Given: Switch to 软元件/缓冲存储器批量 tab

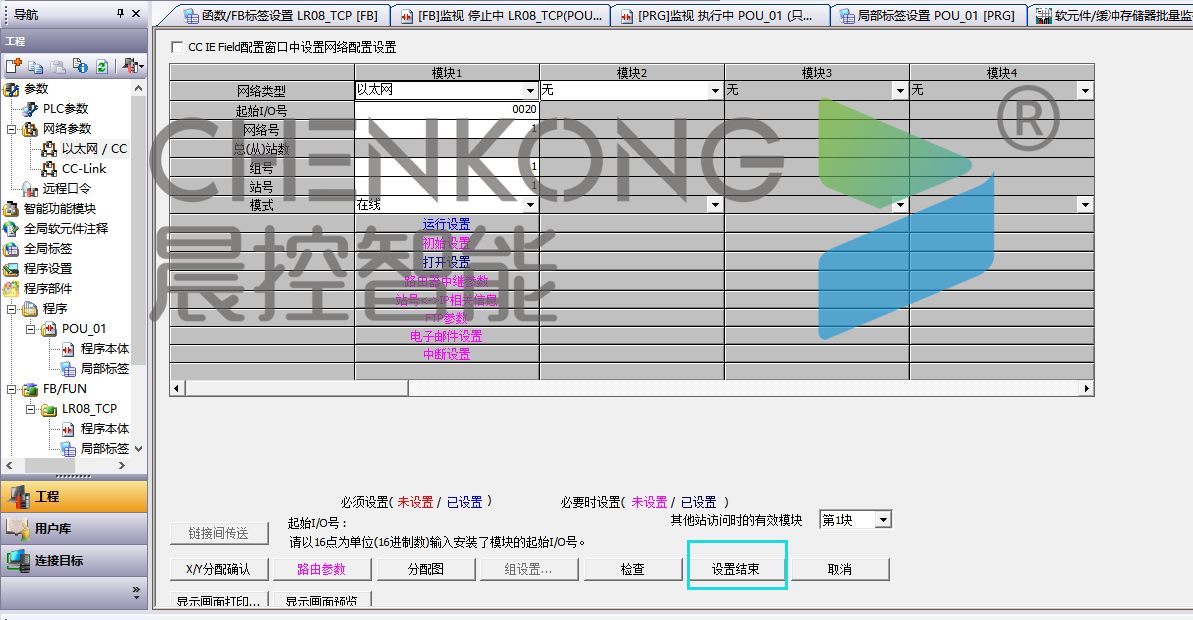Looking at the screenshot, I should (1112, 15).
